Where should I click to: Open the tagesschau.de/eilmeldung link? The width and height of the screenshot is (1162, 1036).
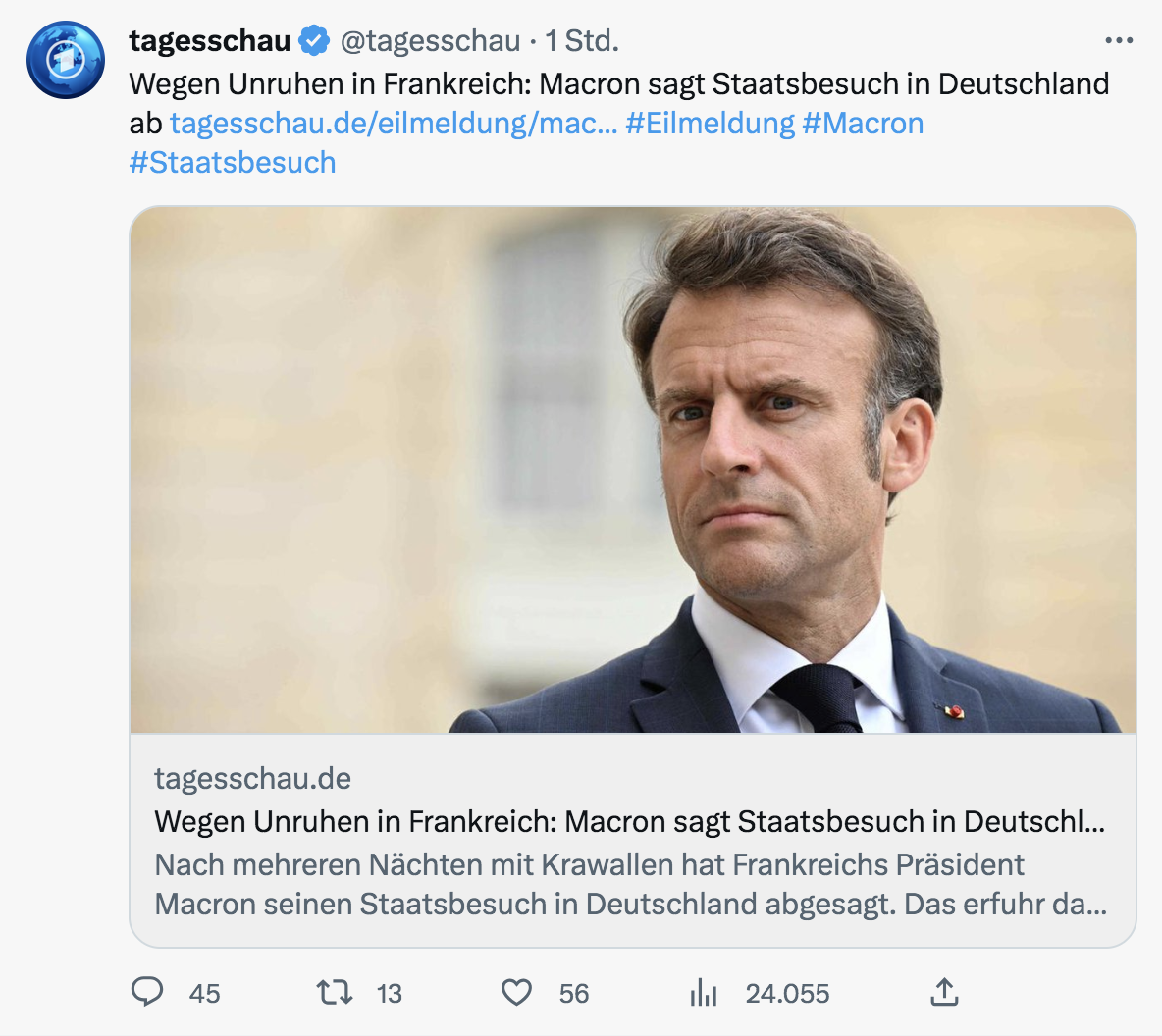[x=394, y=124]
